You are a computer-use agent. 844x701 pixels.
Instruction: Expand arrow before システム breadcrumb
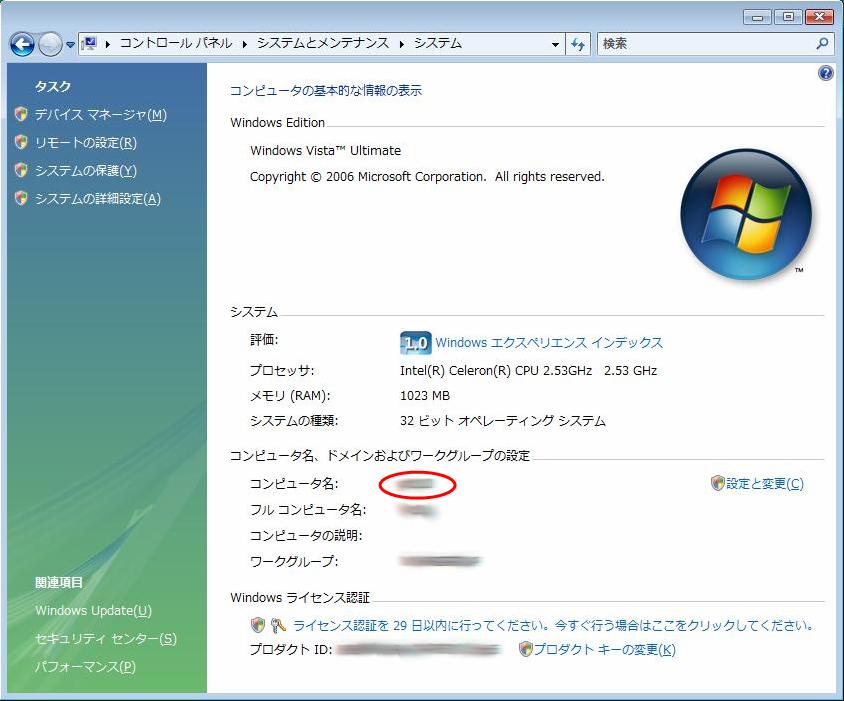pos(402,44)
